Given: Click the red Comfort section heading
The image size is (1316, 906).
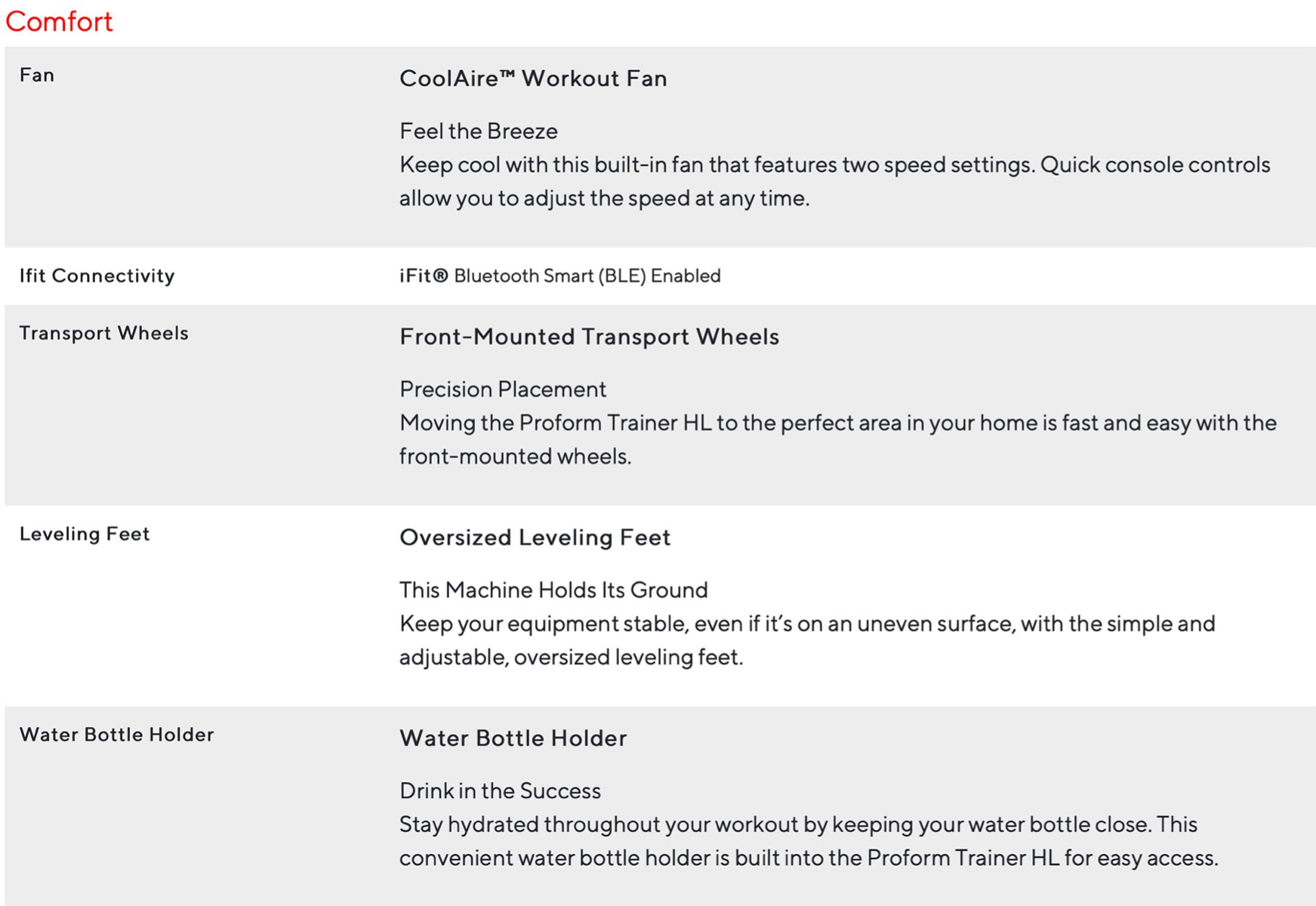Looking at the screenshot, I should (59, 21).
